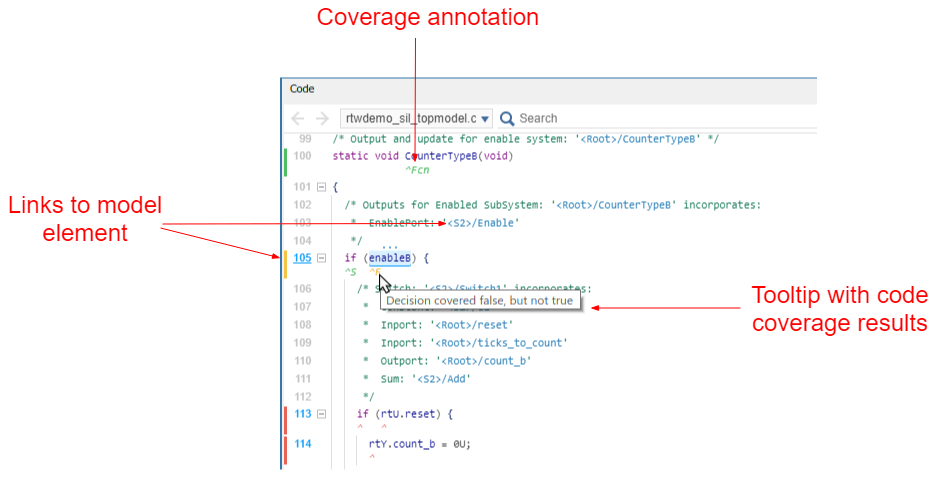Screen dimensions: 940x488
Task: Open the '<Root>/reset' Inport link
Action: (x=472, y=325)
